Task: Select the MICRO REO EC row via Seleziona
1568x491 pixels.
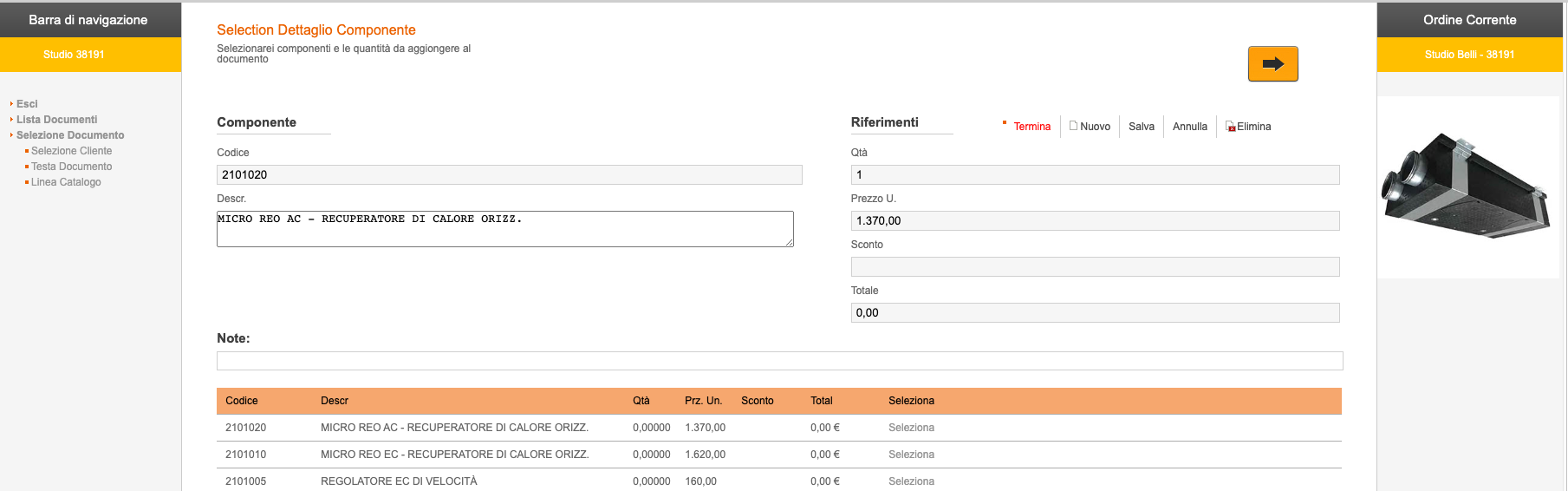Action: [x=911, y=455]
